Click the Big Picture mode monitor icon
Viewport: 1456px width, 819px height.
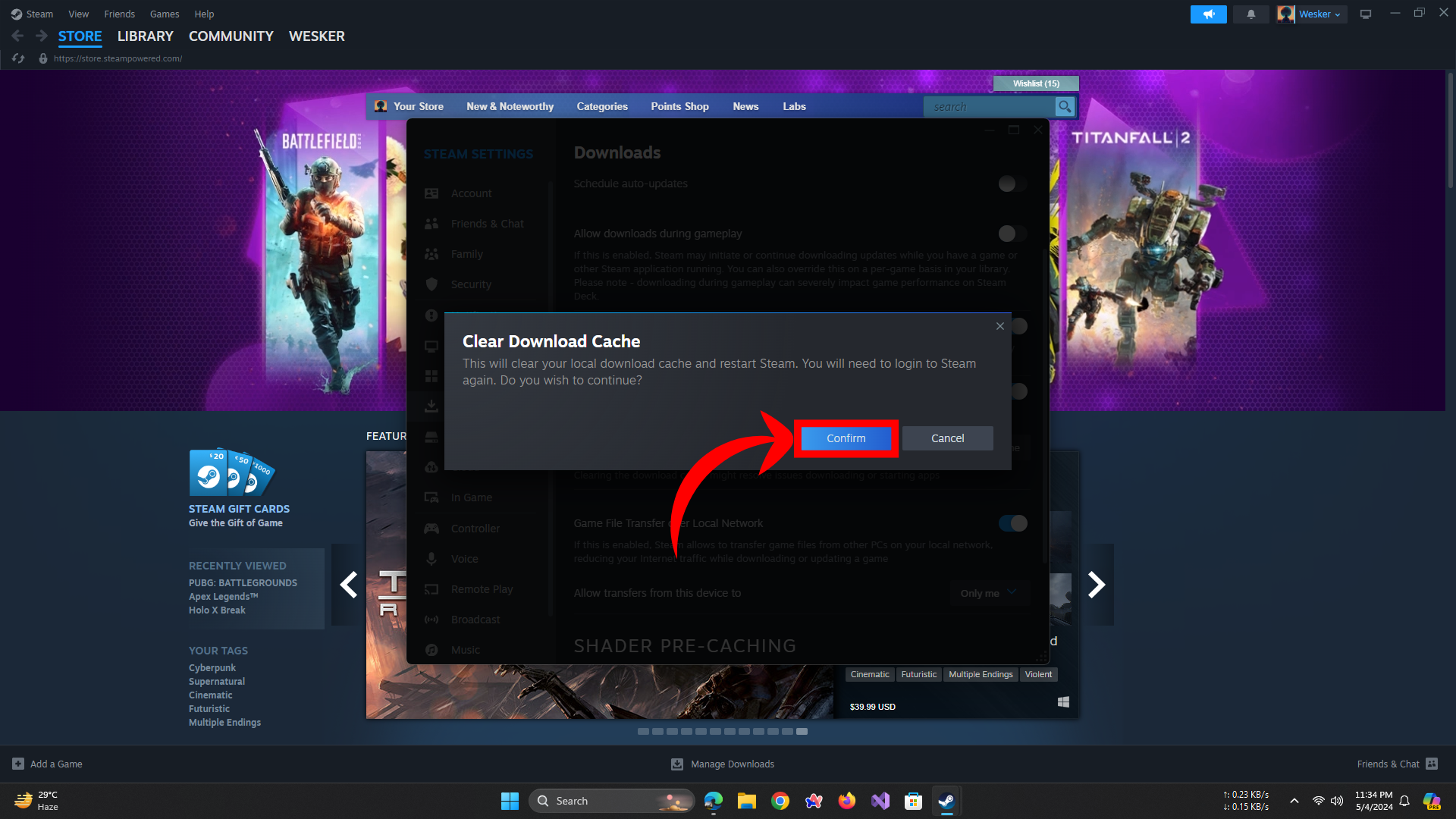[1366, 14]
